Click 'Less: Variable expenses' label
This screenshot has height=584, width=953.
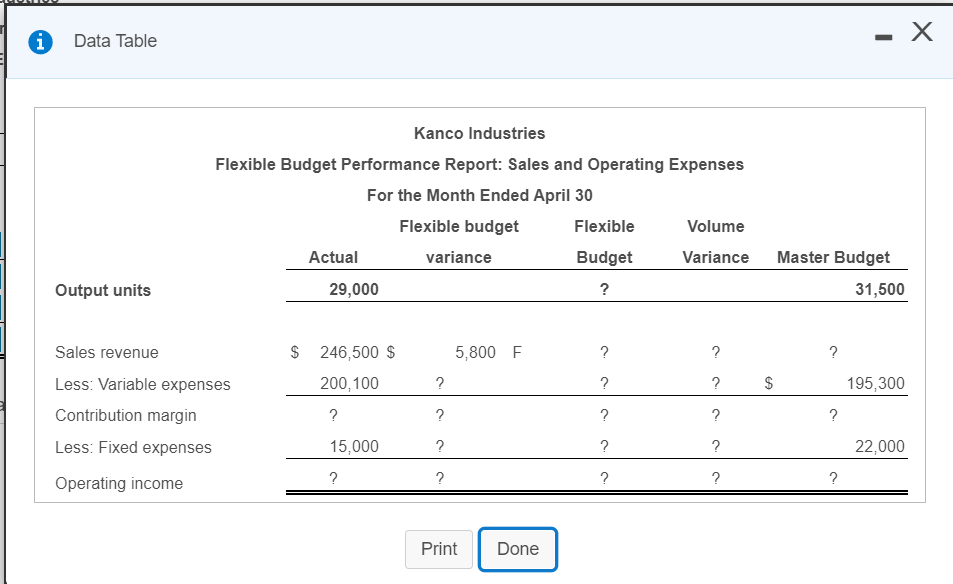click(143, 384)
